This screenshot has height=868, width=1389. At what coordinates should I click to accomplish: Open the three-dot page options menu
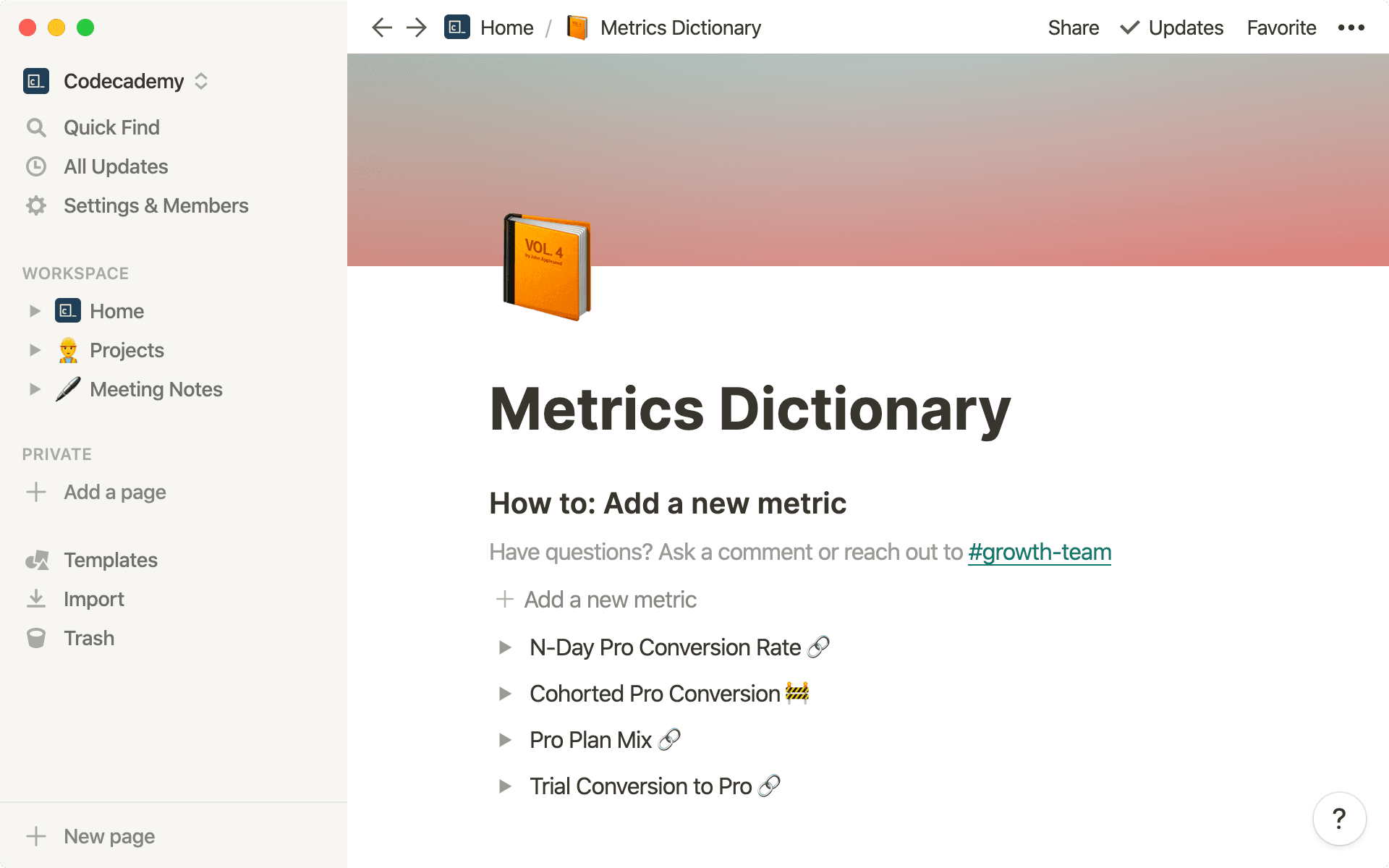coord(1351,27)
